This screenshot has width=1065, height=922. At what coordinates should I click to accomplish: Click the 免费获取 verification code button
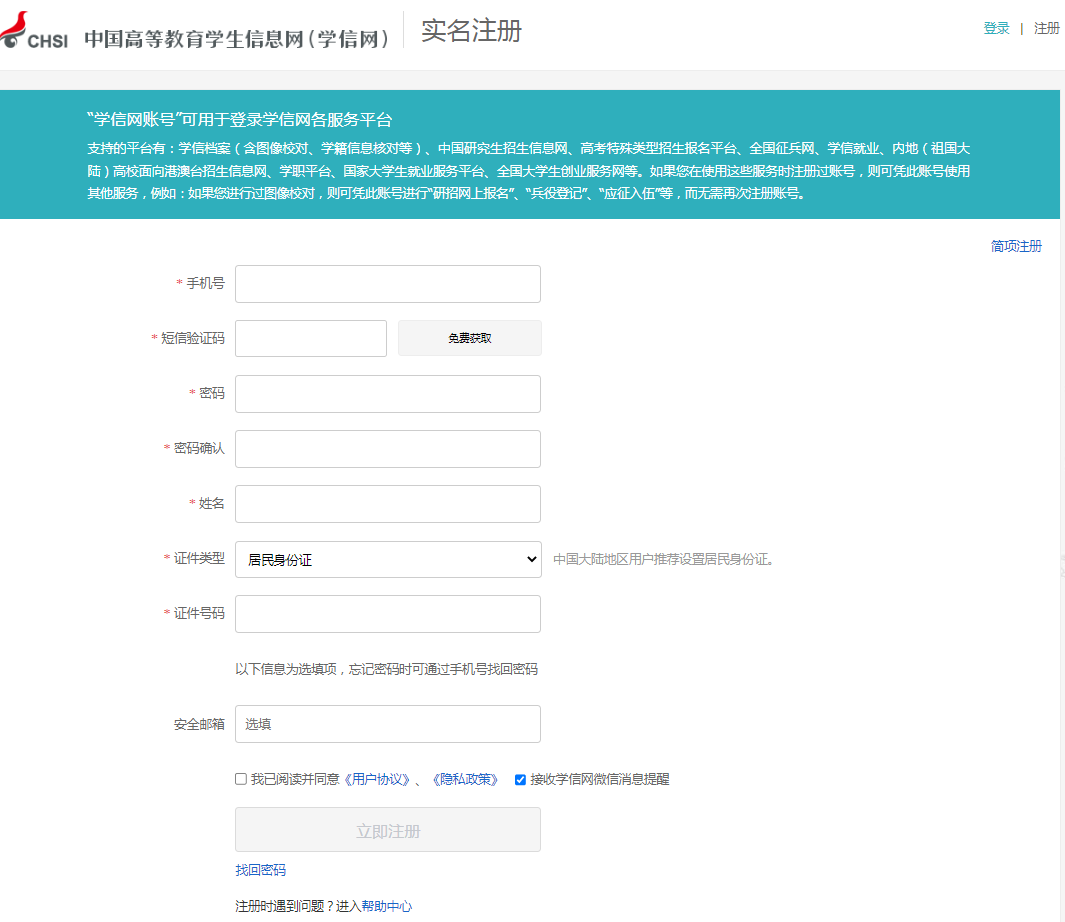(x=470, y=338)
